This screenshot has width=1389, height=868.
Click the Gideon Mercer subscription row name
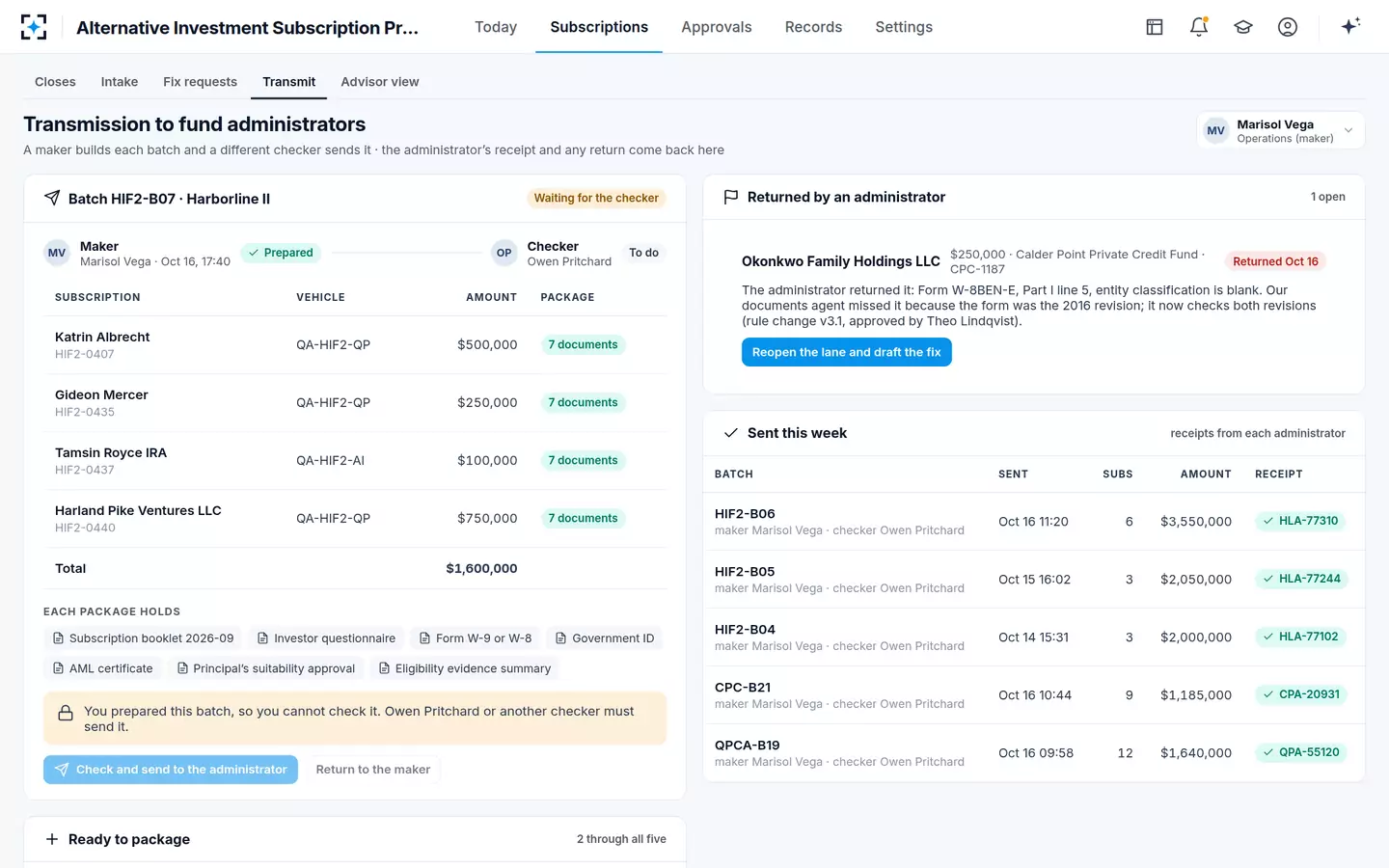[101, 394]
